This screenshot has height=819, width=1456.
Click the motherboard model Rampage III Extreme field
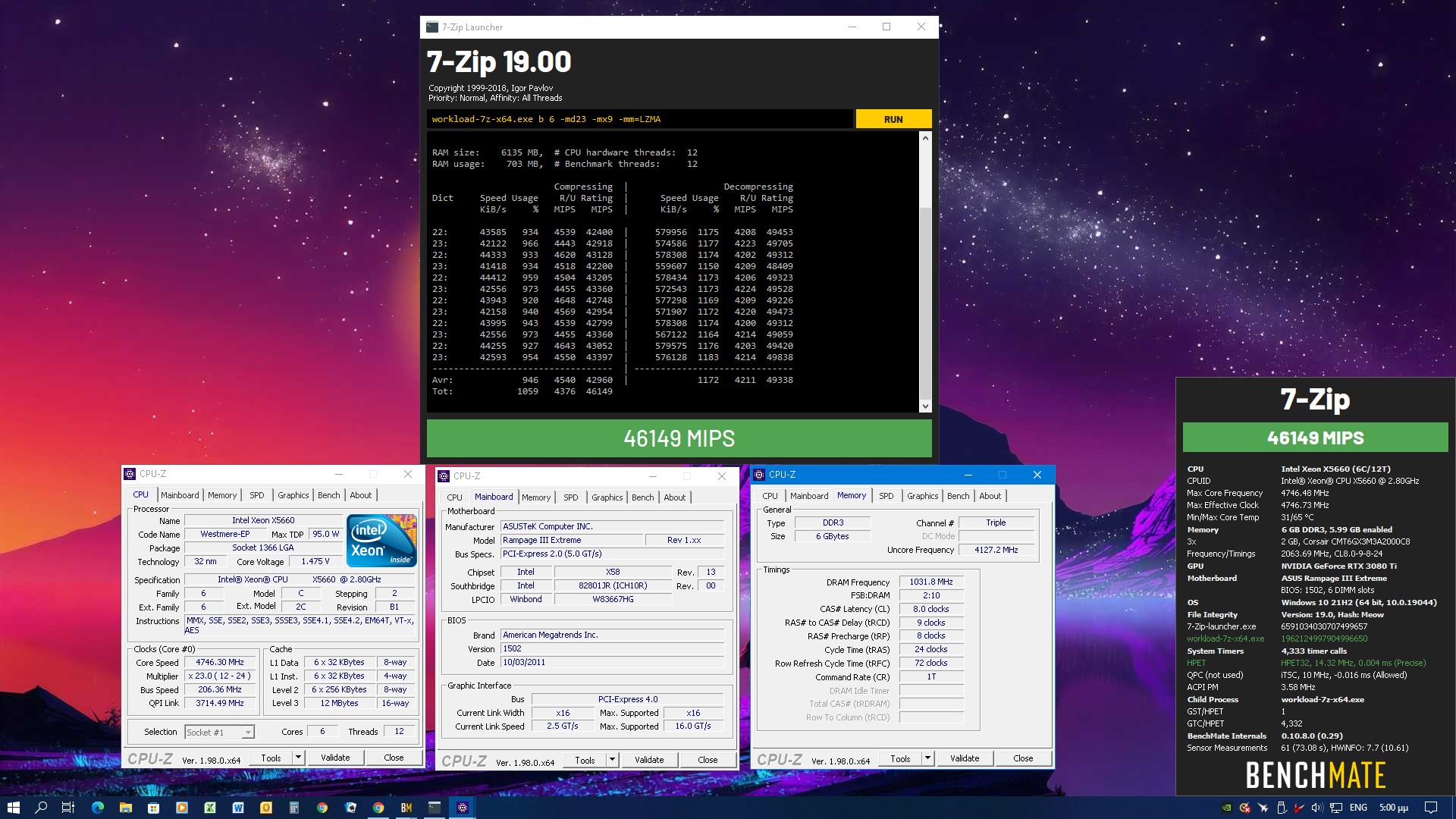coord(573,540)
